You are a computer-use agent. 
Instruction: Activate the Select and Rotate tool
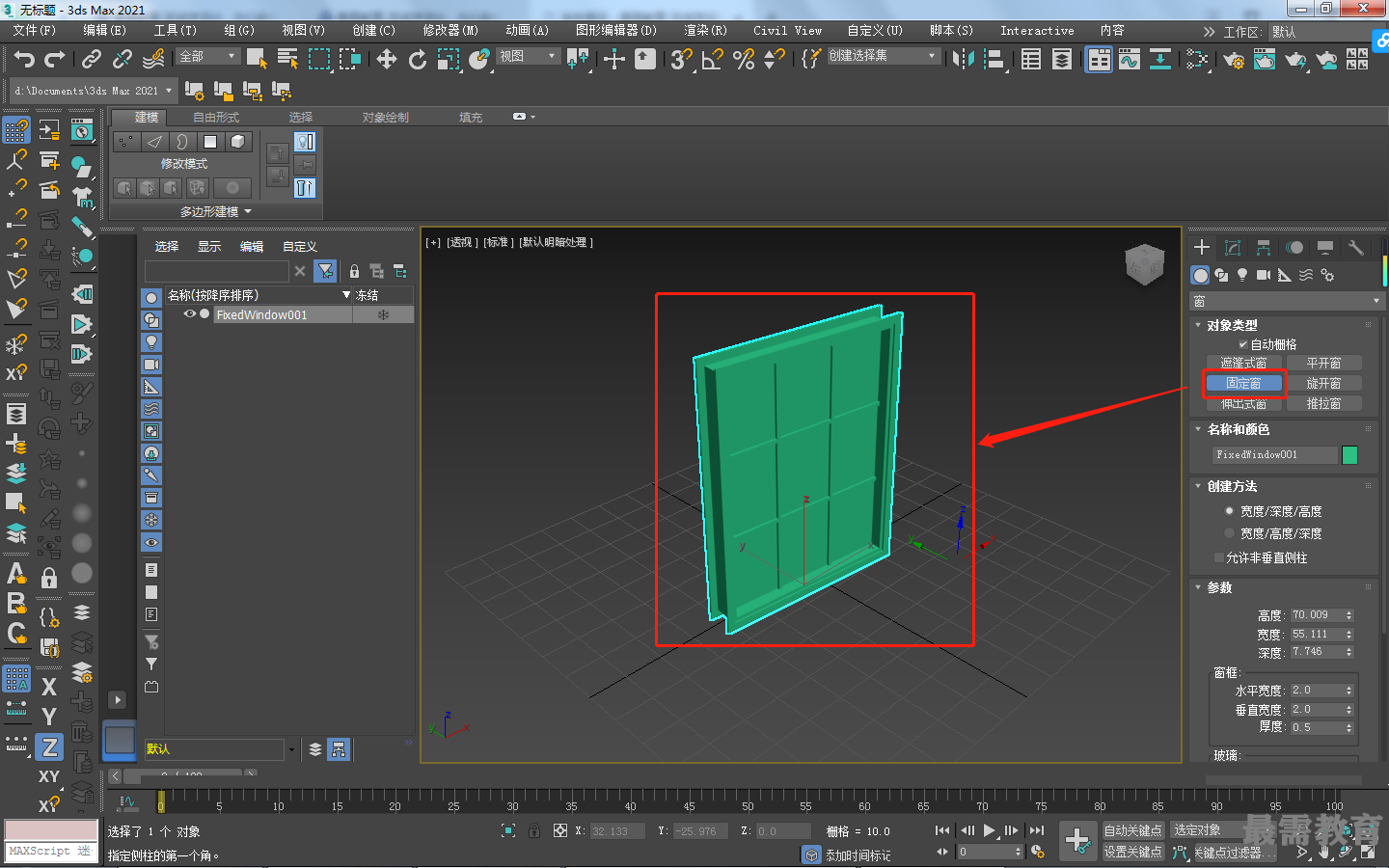coord(418,60)
